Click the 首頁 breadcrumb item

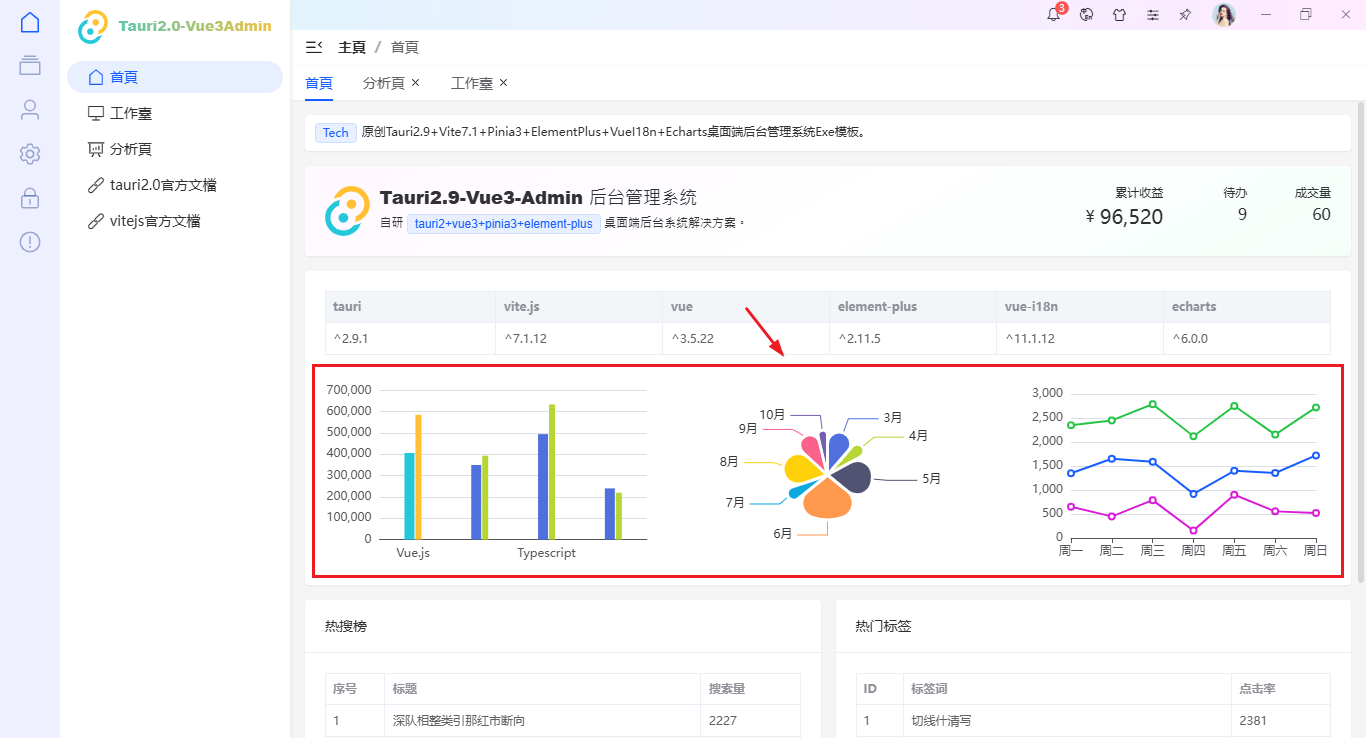click(405, 47)
